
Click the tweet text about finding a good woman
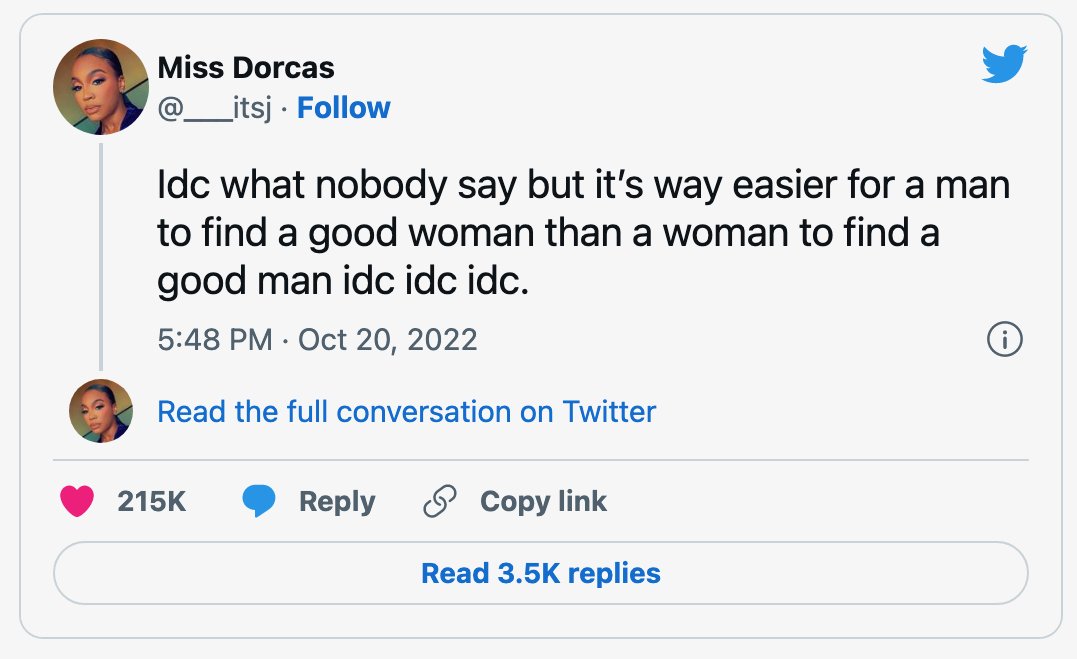[583, 233]
